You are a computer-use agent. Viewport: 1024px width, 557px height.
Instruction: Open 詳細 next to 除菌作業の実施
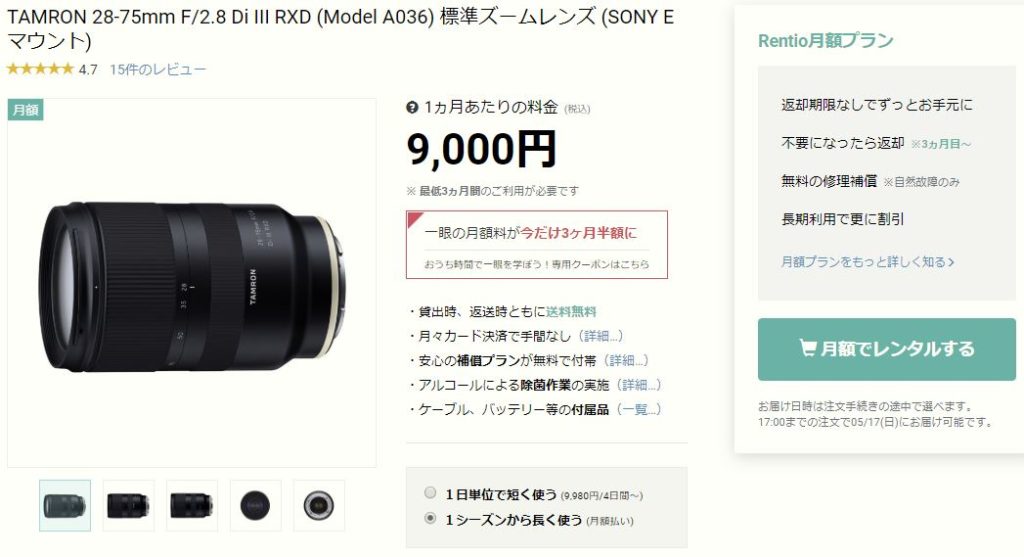(x=639, y=385)
